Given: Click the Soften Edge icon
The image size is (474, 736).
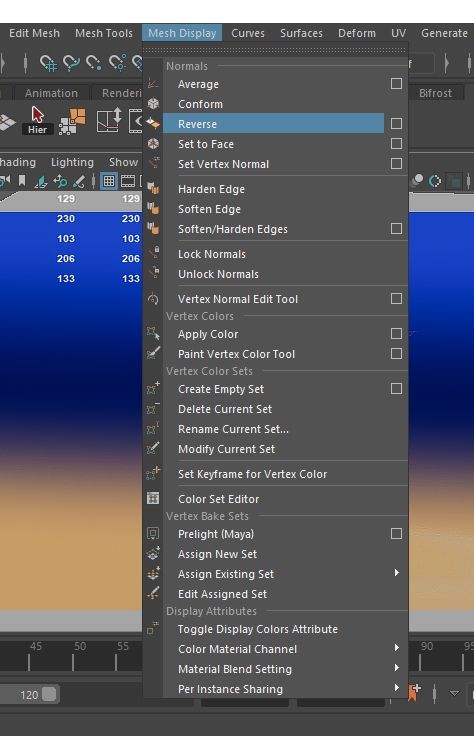Looking at the screenshot, I should click(153, 209).
